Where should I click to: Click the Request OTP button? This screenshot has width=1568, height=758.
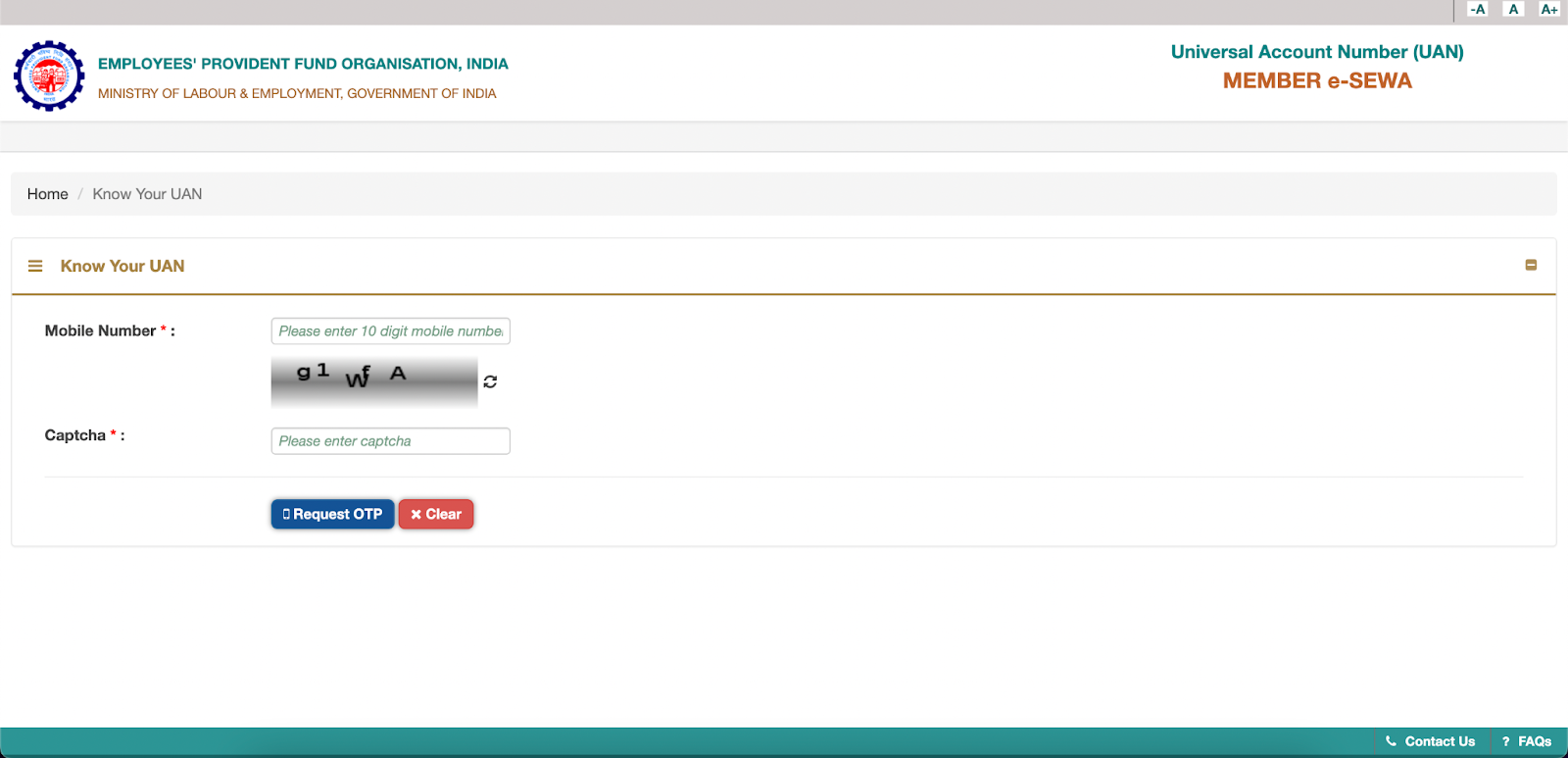tap(332, 514)
